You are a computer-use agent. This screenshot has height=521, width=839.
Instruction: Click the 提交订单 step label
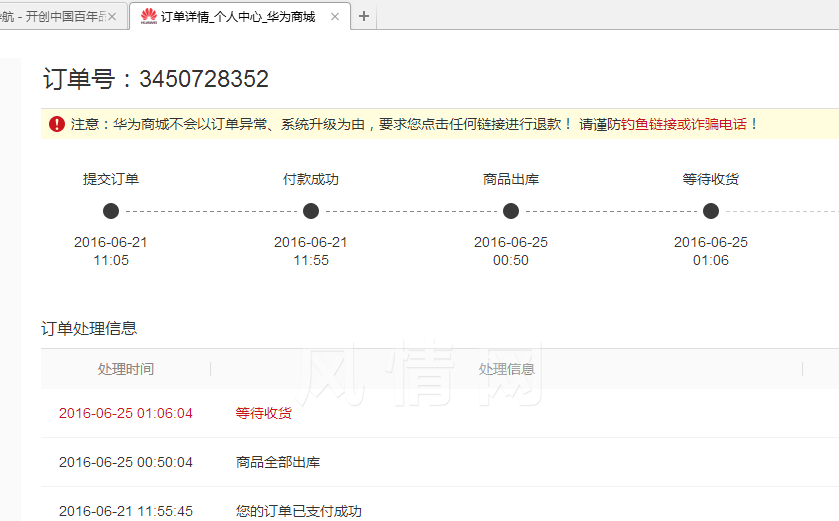click(111, 179)
